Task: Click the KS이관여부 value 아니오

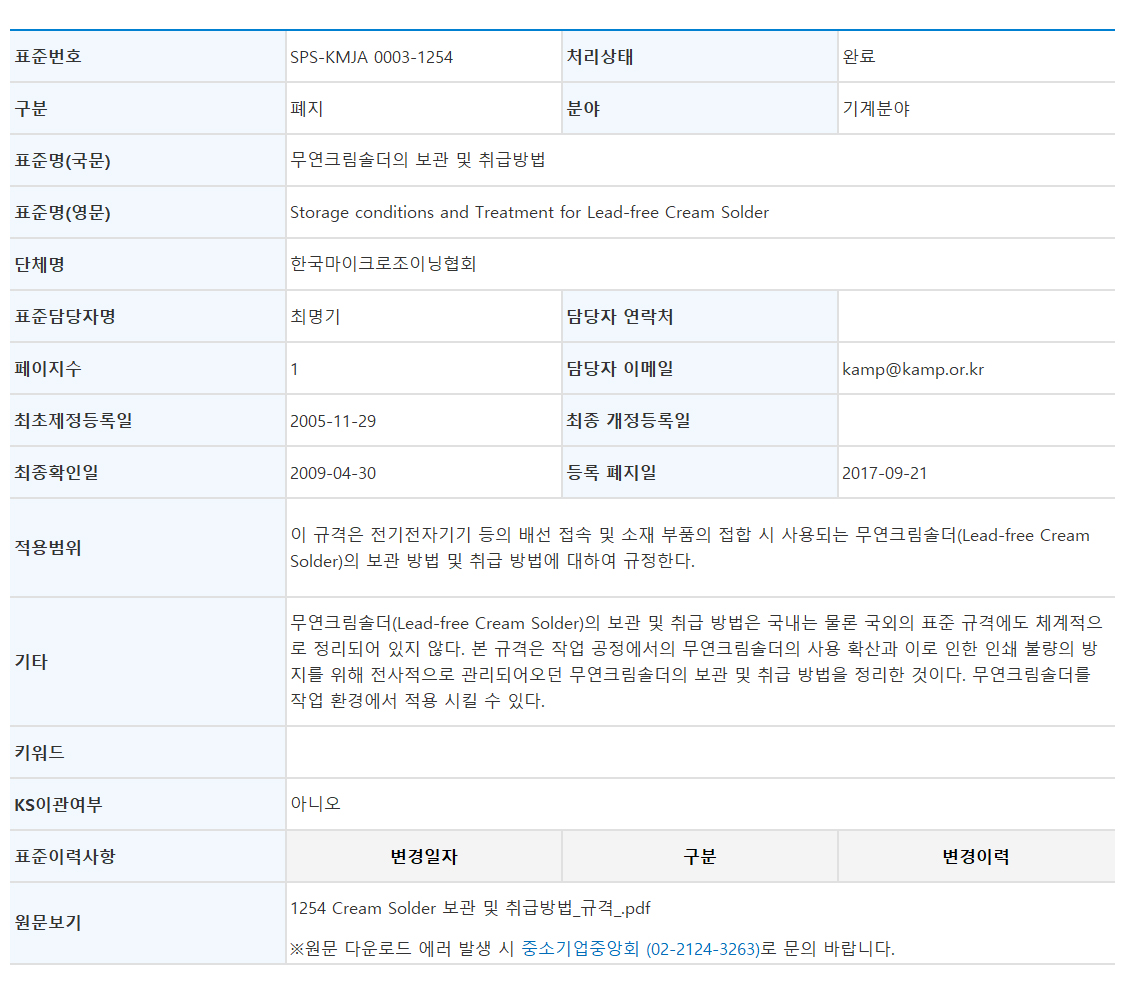Action: tap(315, 804)
